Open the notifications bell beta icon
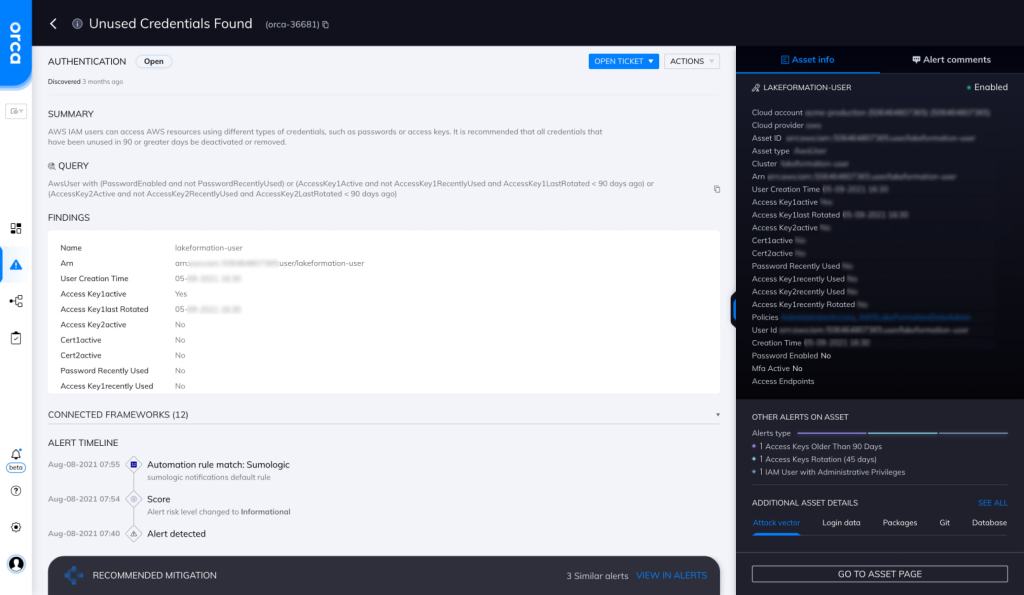Image resolution: width=1024 pixels, height=595 pixels. (x=16, y=459)
